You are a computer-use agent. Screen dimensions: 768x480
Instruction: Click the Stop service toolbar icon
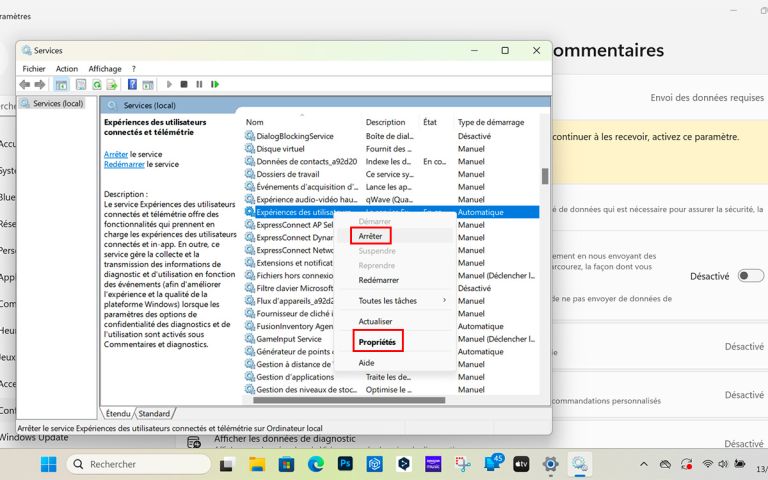coord(184,85)
